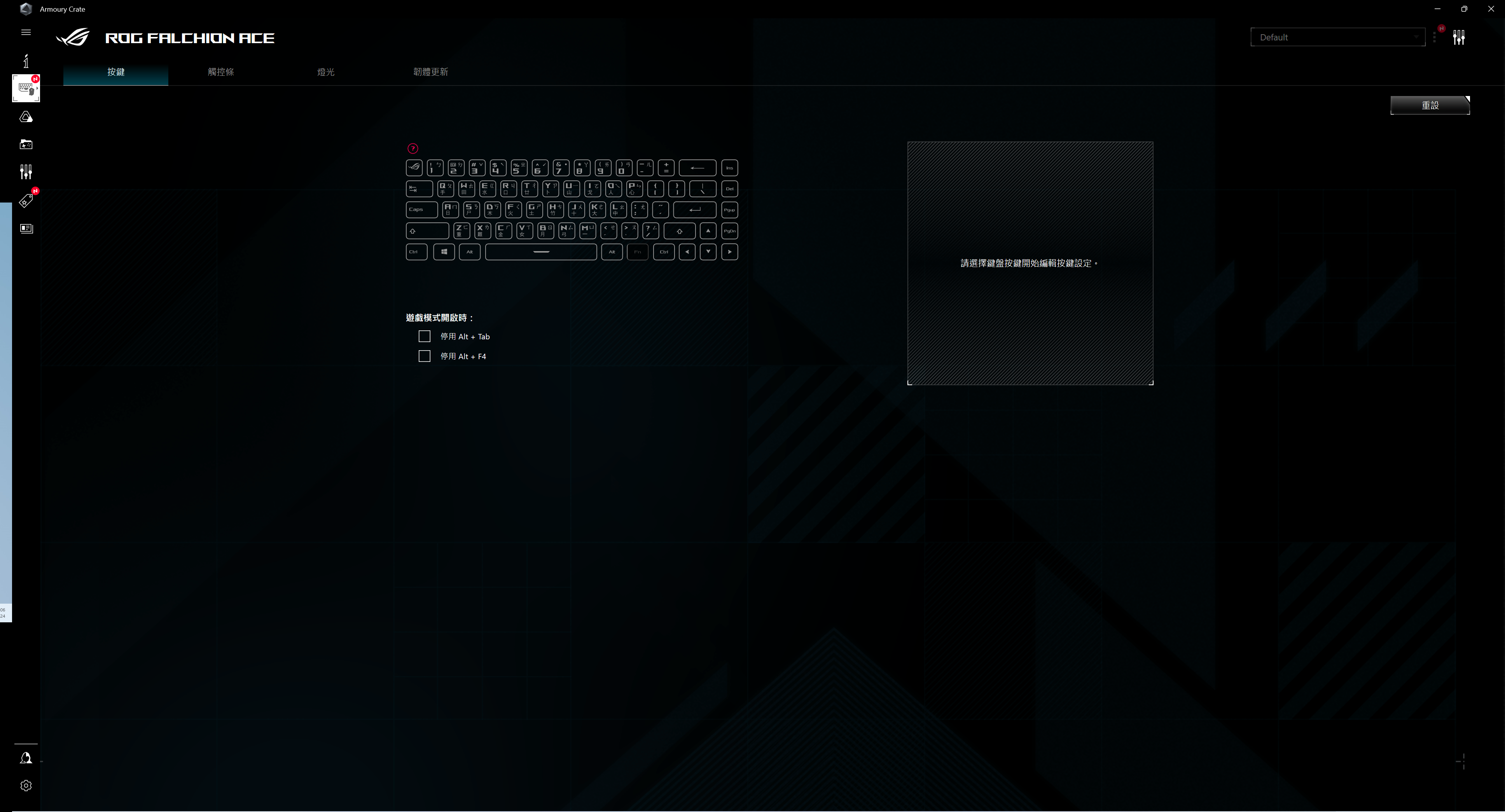1505x812 pixels.
Task: Select the S key on keyboard layout
Action: pos(472,210)
